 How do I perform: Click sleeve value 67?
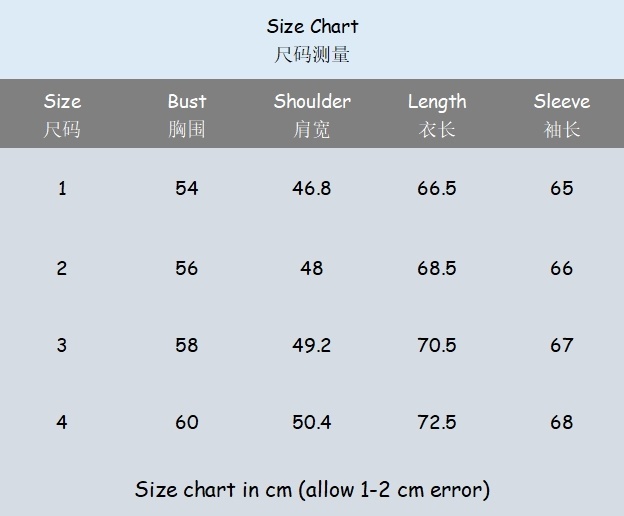pyautogui.click(x=562, y=345)
